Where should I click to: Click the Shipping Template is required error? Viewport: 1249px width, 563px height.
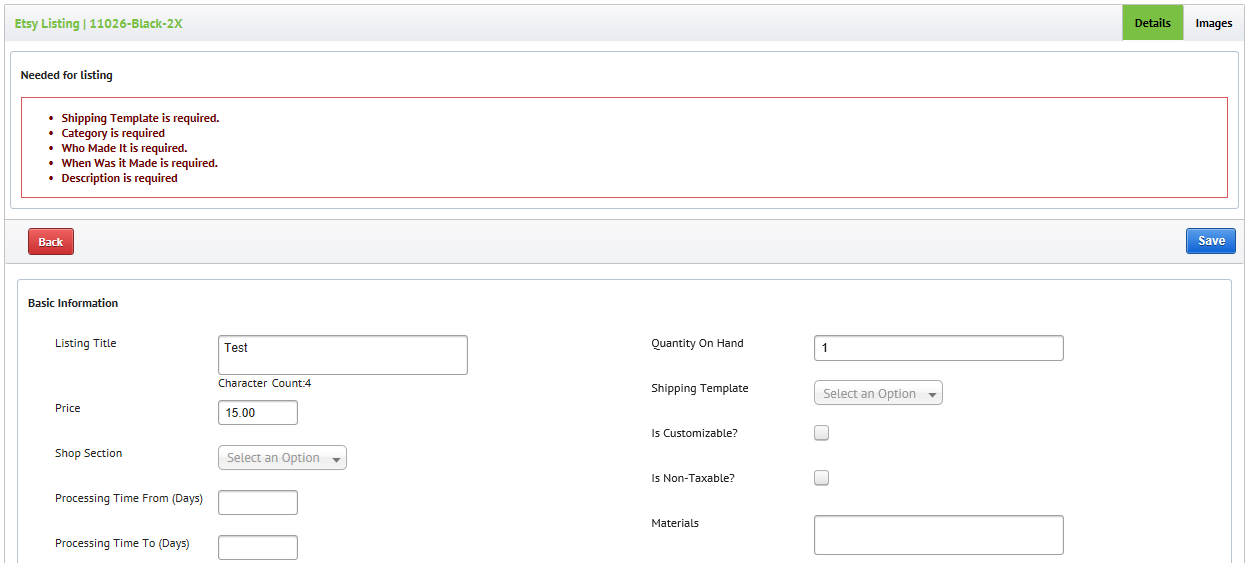[x=140, y=118]
